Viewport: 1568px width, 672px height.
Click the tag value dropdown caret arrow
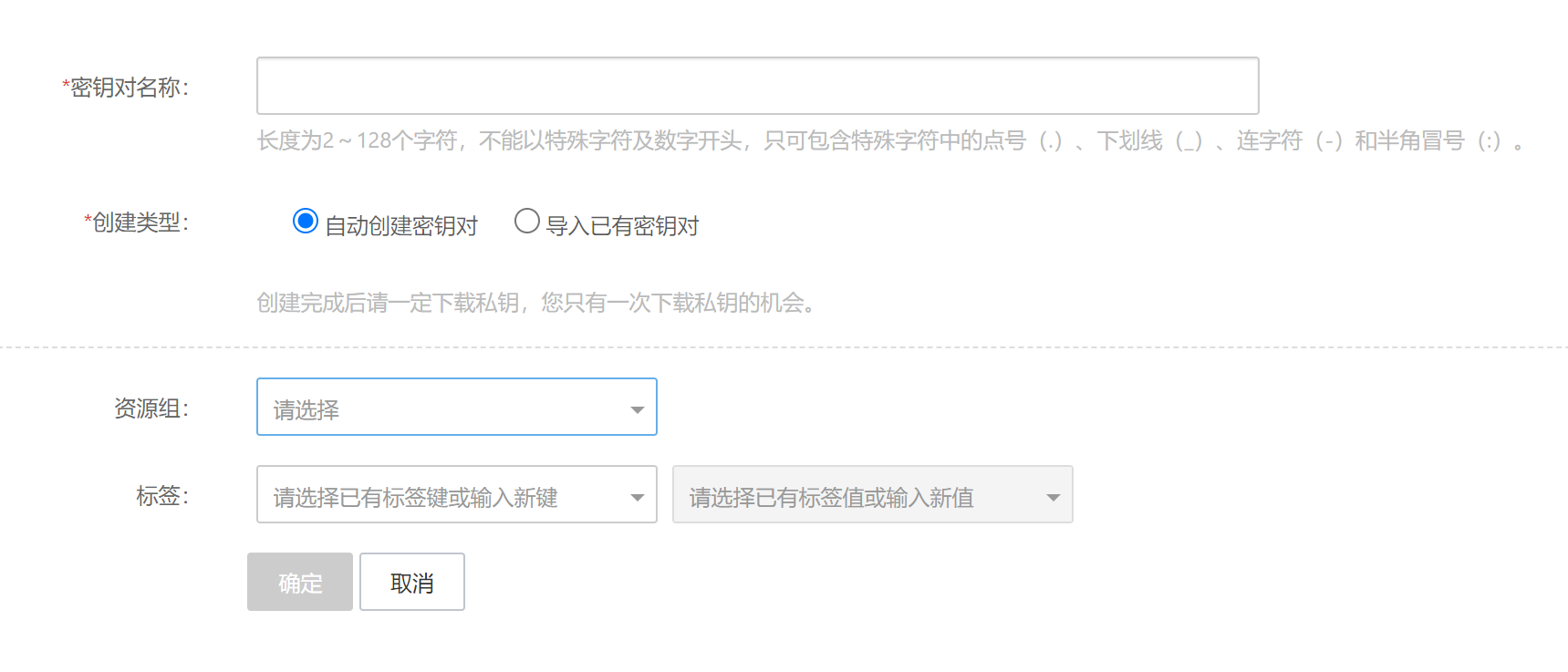pos(1054,498)
